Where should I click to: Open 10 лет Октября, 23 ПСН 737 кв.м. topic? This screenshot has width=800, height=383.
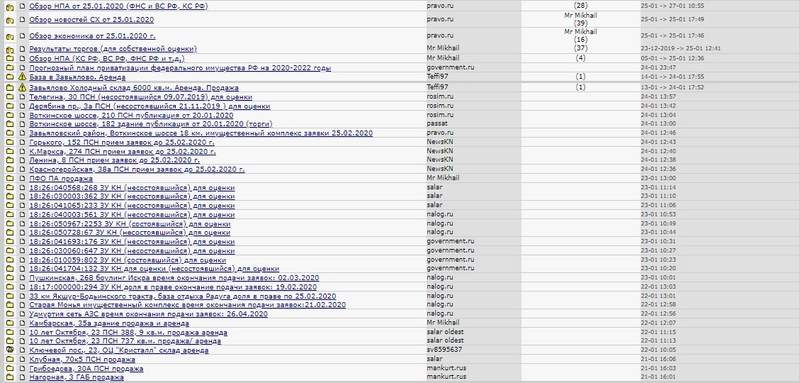click(x=125, y=341)
